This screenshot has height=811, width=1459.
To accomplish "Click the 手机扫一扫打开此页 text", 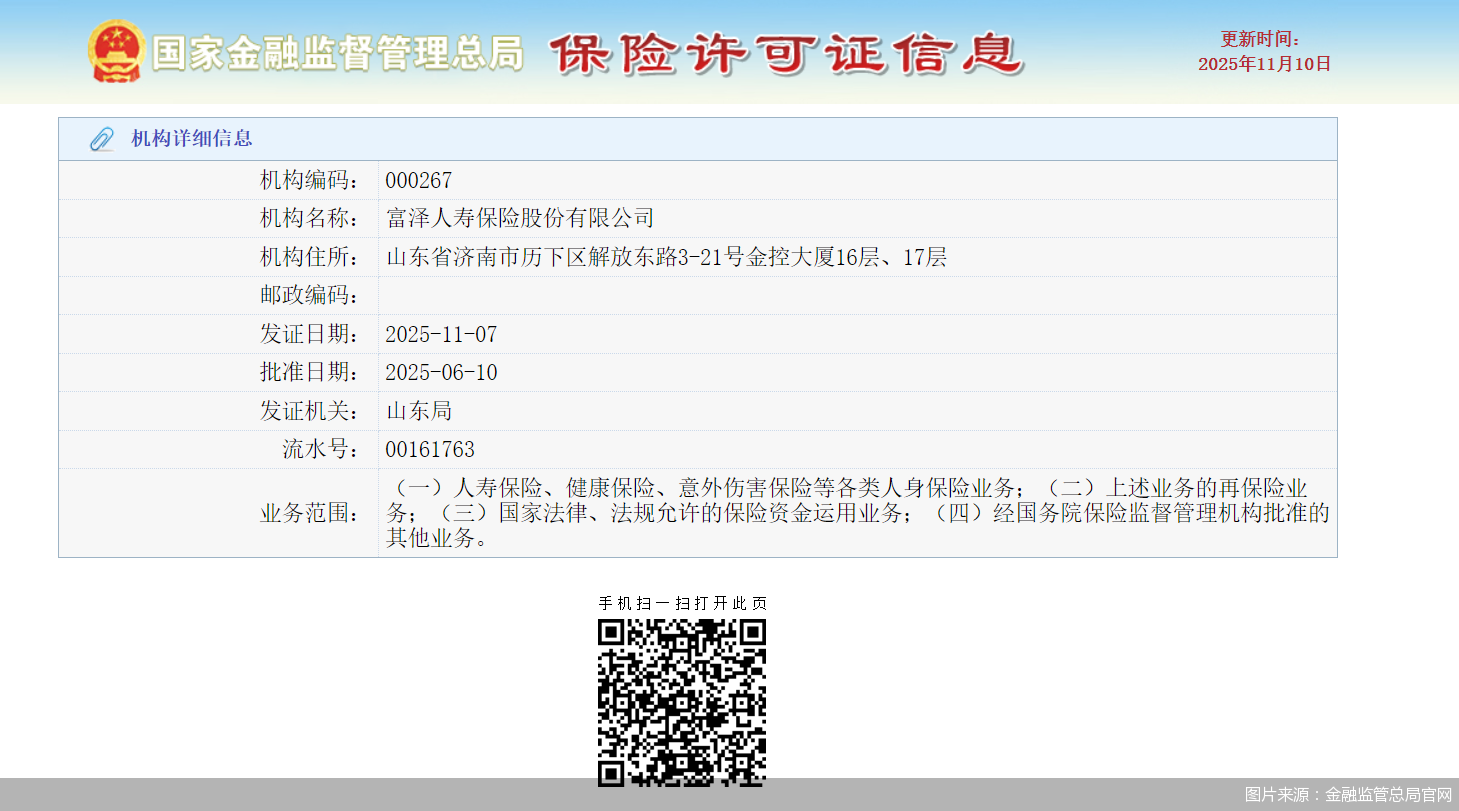I will pyautogui.click(x=684, y=603).
